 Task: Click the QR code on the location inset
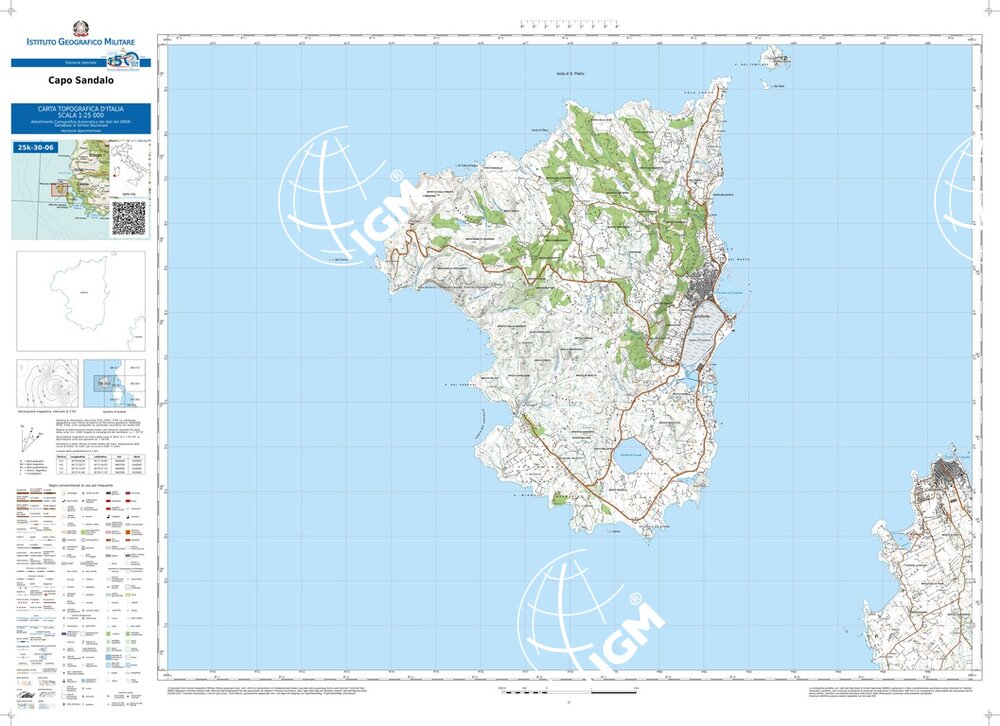pos(127,217)
